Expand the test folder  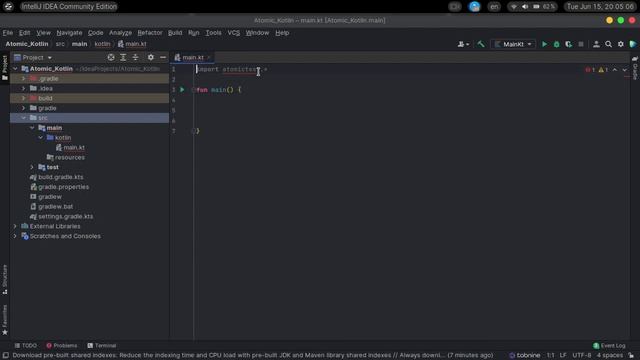(x=32, y=167)
